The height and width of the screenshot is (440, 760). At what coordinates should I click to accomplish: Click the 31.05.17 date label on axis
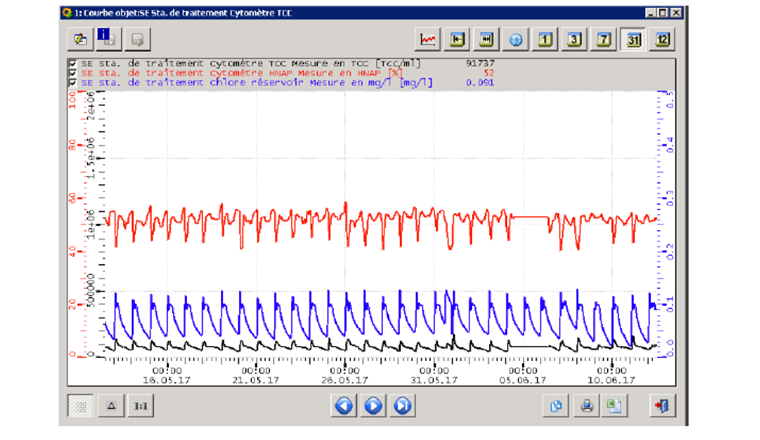[434, 380]
